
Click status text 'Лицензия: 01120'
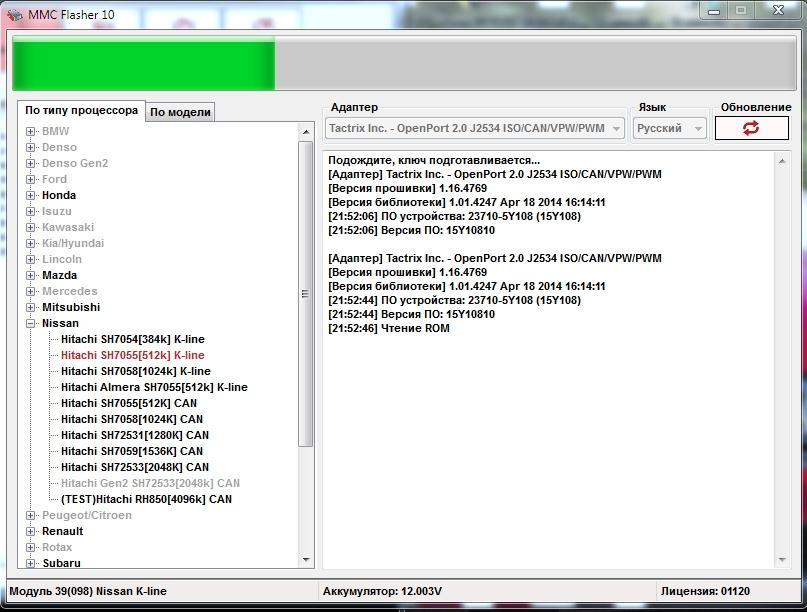click(705, 591)
